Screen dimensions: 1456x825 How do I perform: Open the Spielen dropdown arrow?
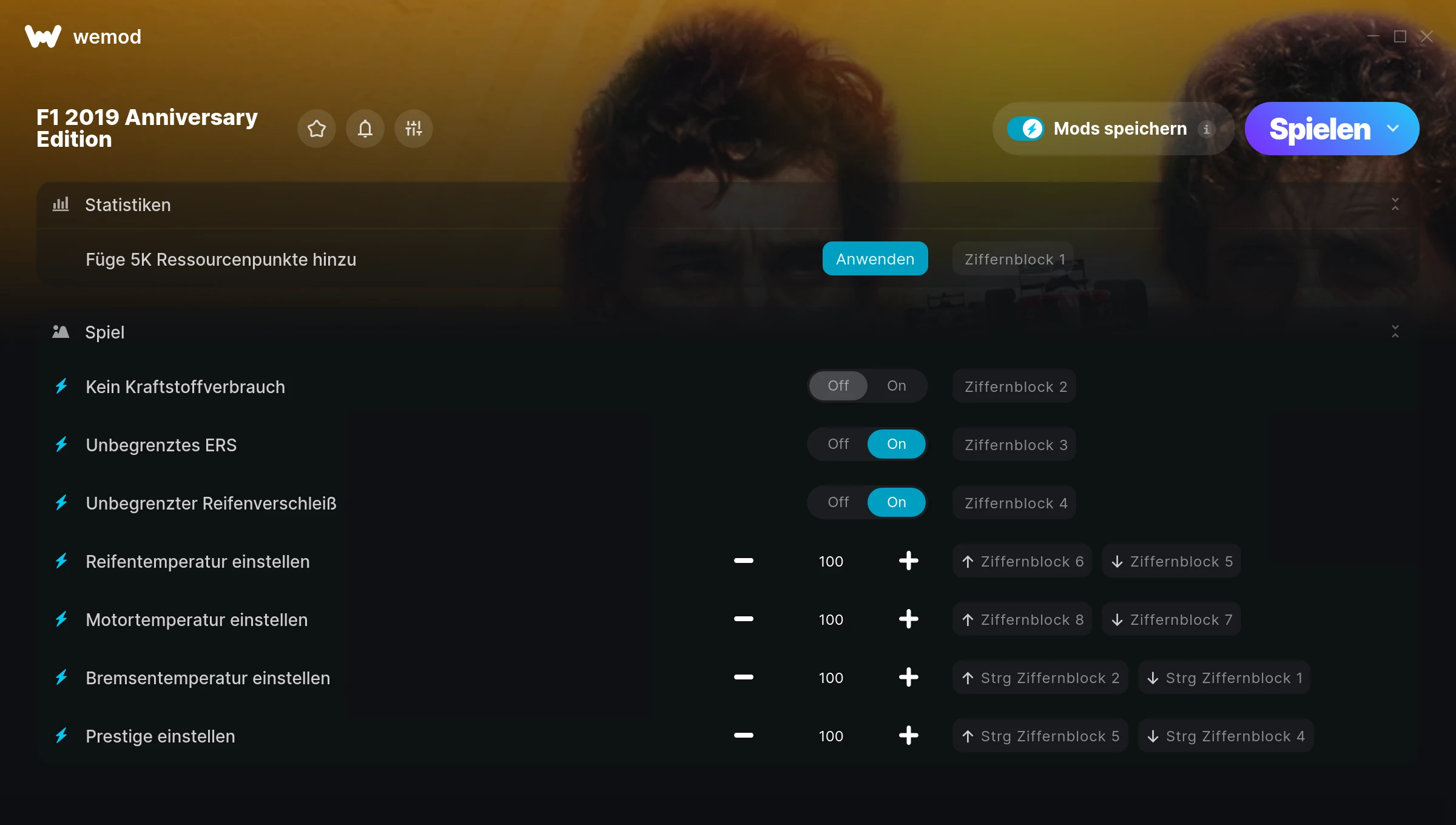pos(1393,129)
